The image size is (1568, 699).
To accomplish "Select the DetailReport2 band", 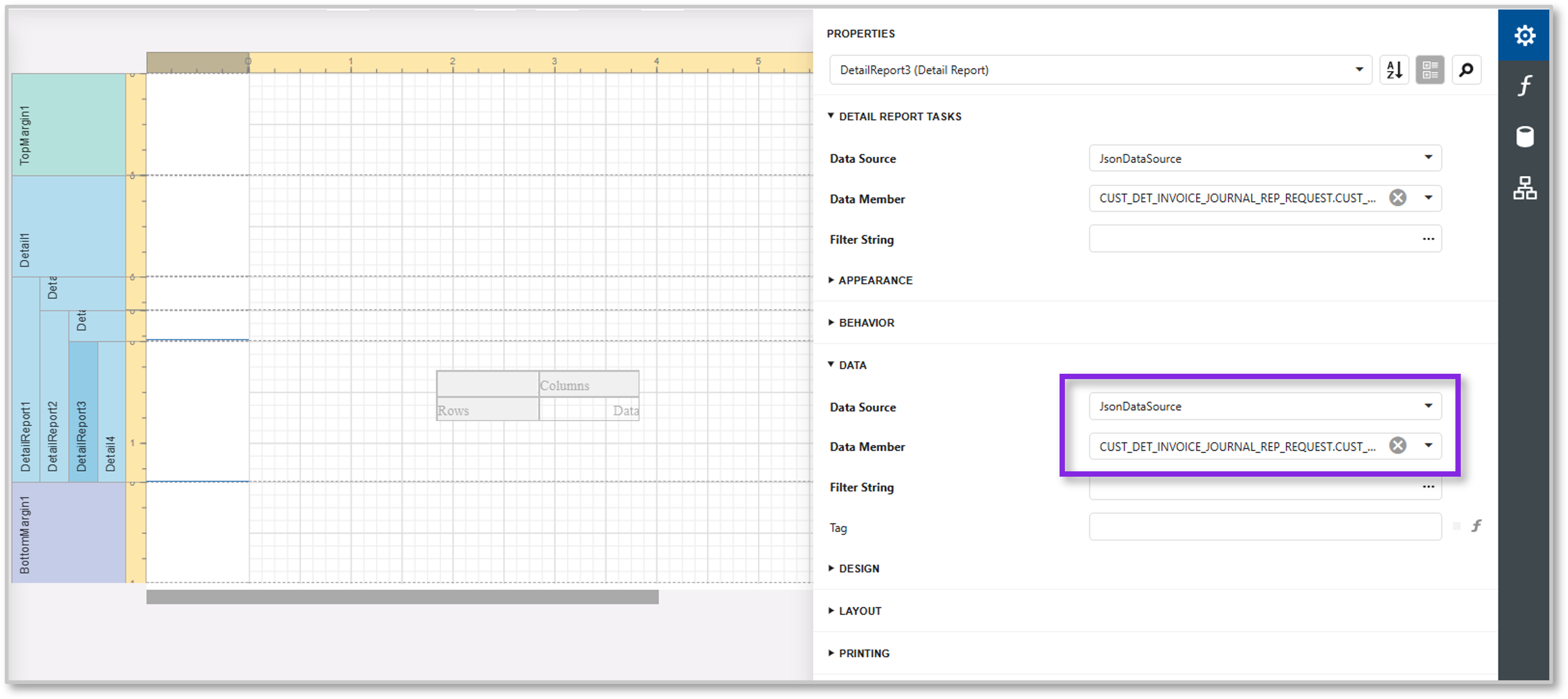I will click(x=53, y=397).
